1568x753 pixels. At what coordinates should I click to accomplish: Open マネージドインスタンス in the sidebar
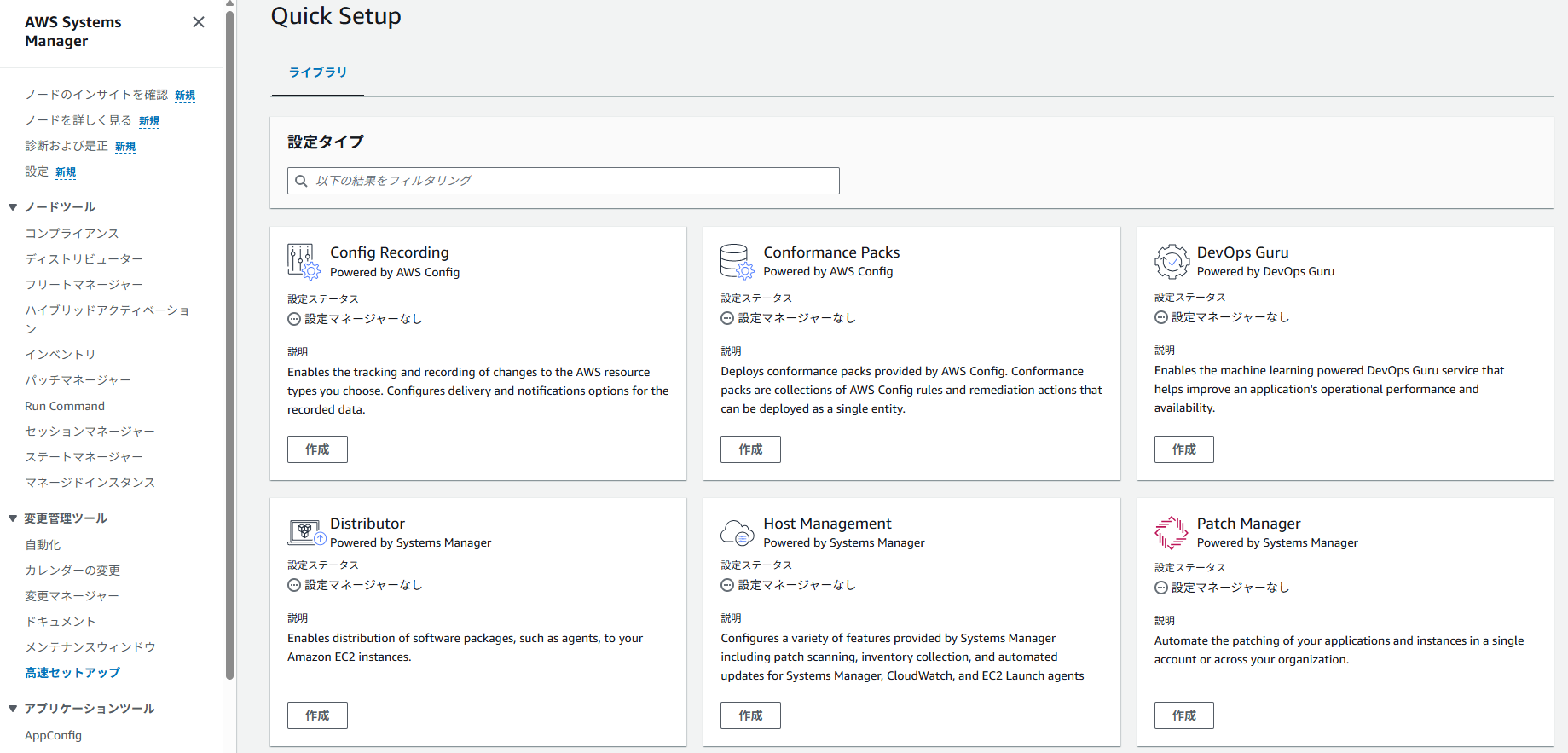click(90, 483)
